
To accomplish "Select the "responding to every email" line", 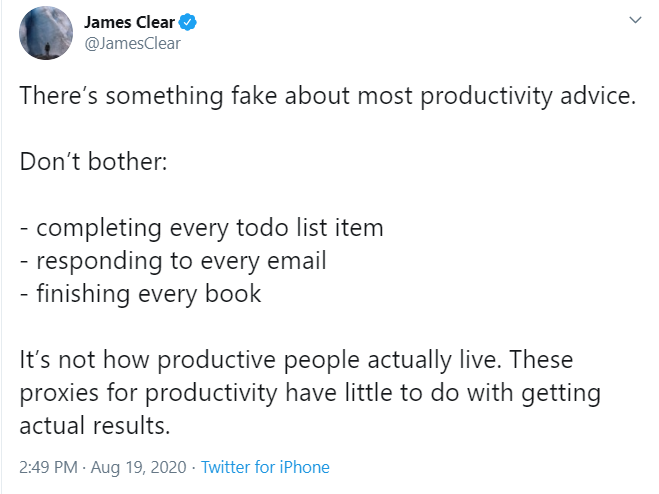I will (x=173, y=261).
